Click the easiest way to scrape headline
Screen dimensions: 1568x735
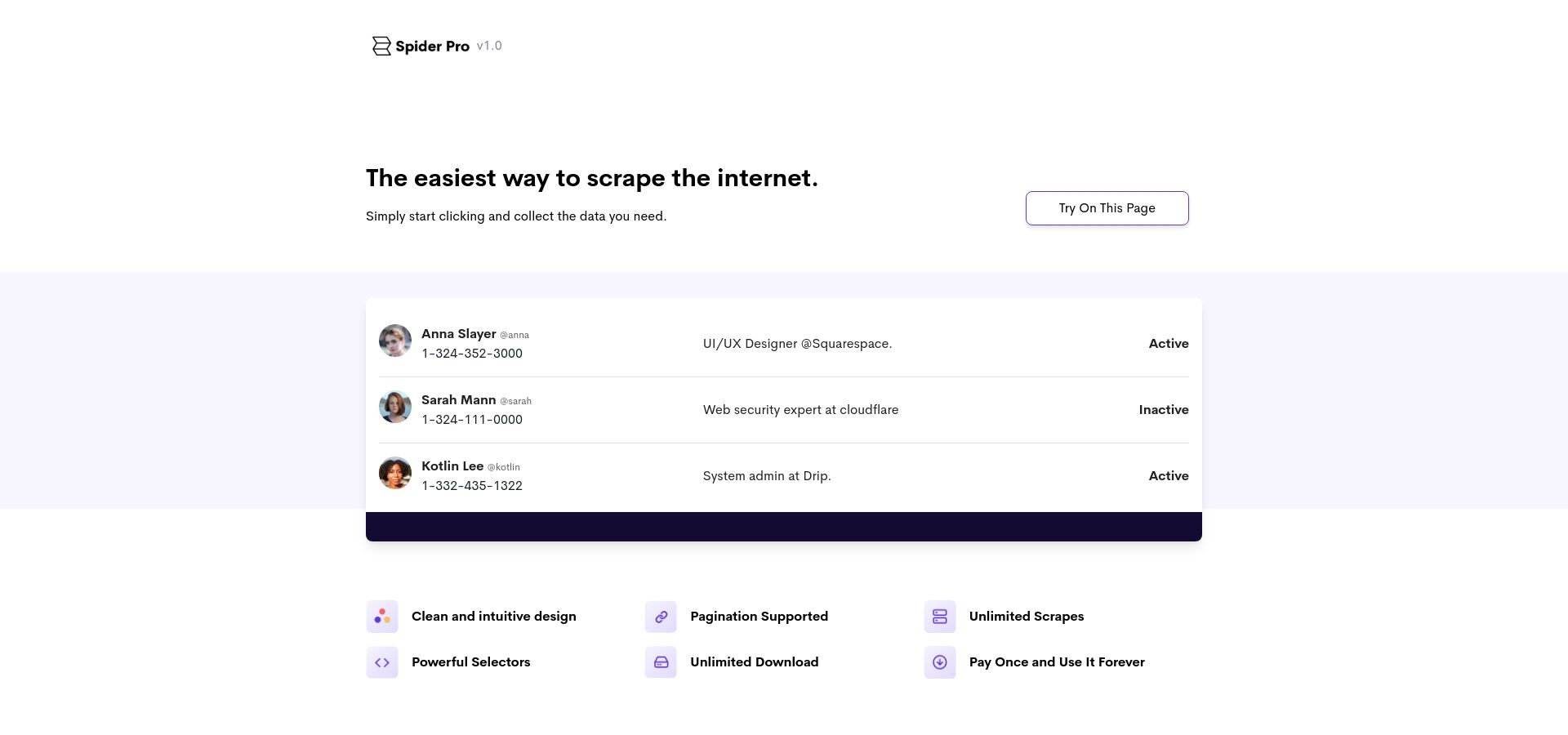pyautogui.click(x=592, y=178)
